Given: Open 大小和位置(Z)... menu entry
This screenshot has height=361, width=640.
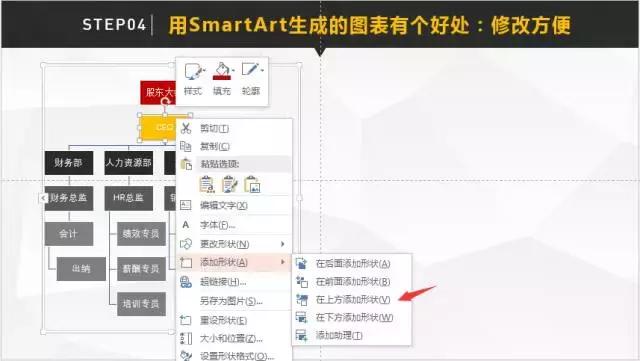Looking at the screenshot, I should click(231, 339).
